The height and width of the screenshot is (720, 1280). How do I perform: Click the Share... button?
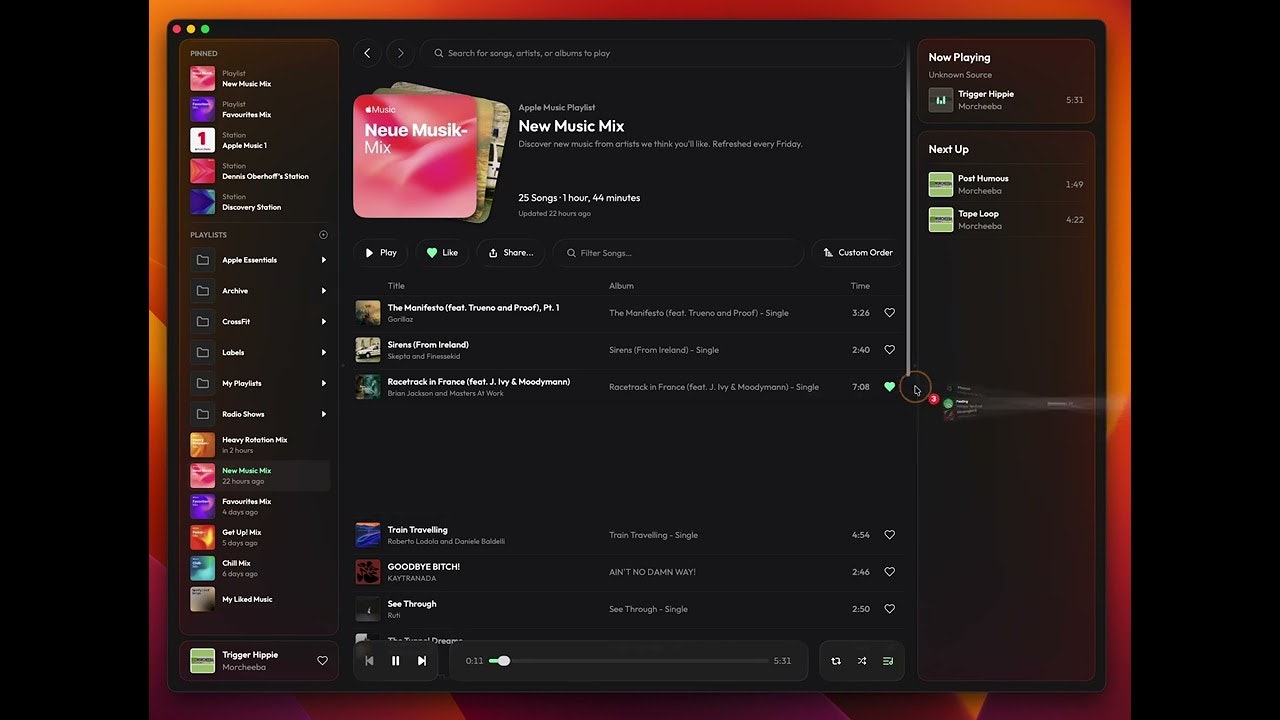(510, 253)
